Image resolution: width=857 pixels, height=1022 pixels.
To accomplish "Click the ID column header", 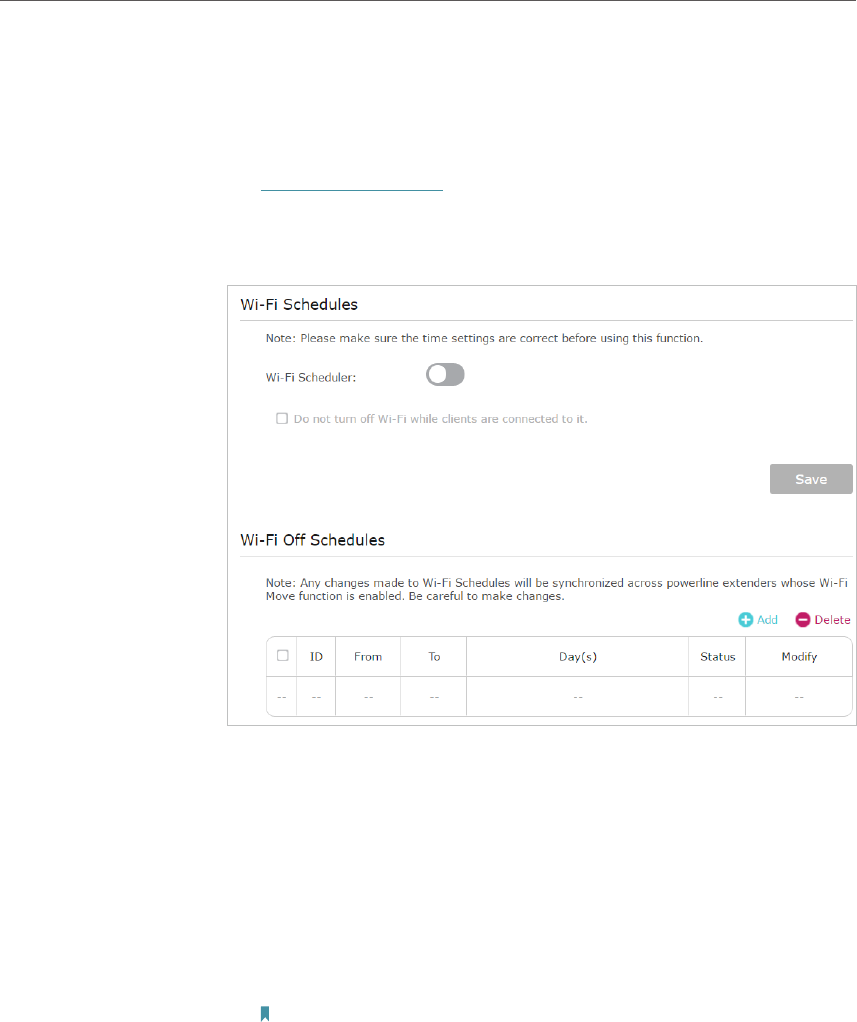I will (x=316, y=657).
